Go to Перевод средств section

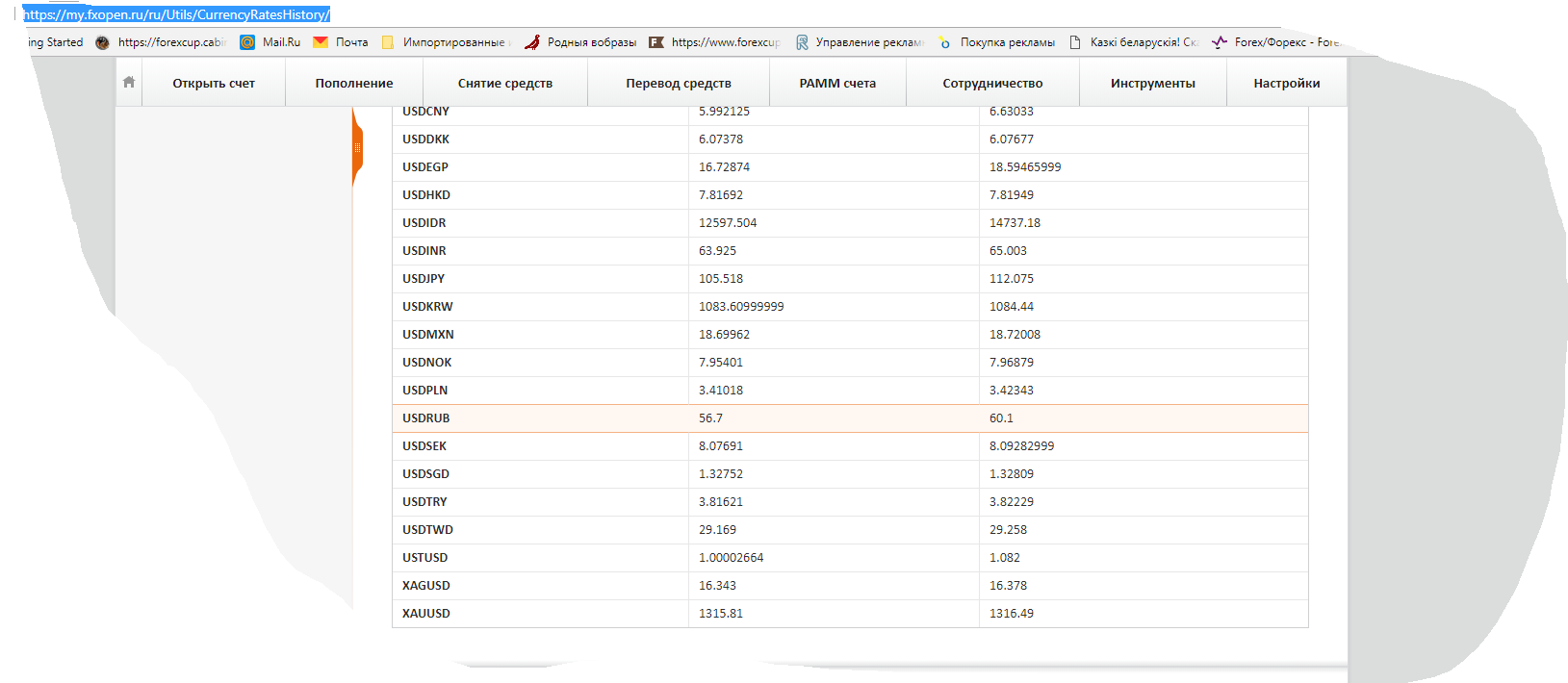[679, 84]
